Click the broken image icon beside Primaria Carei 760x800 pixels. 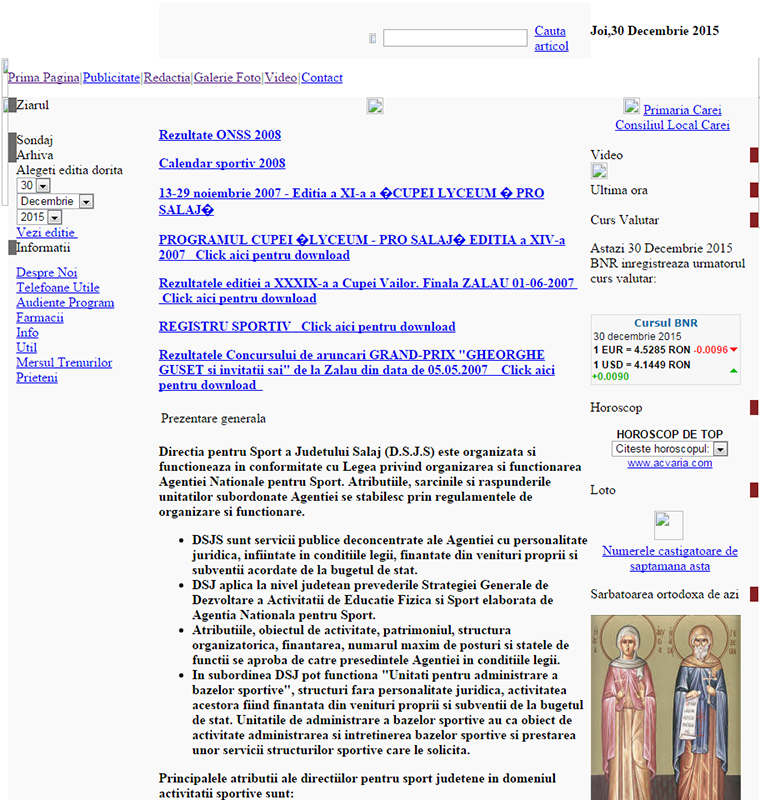[631, 106]
